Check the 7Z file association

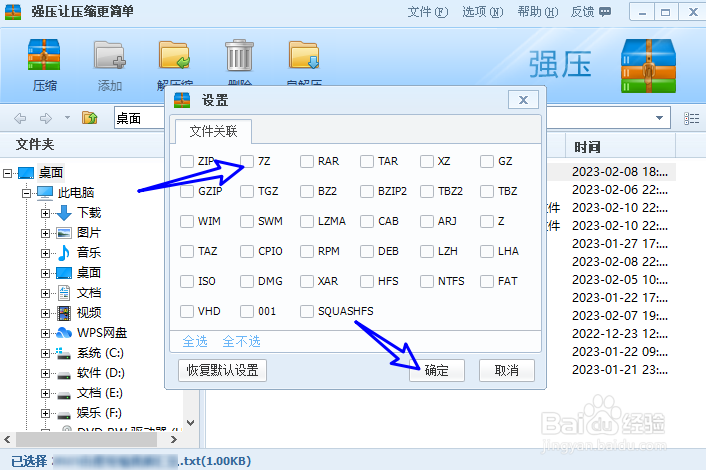(x=247, y=161)
